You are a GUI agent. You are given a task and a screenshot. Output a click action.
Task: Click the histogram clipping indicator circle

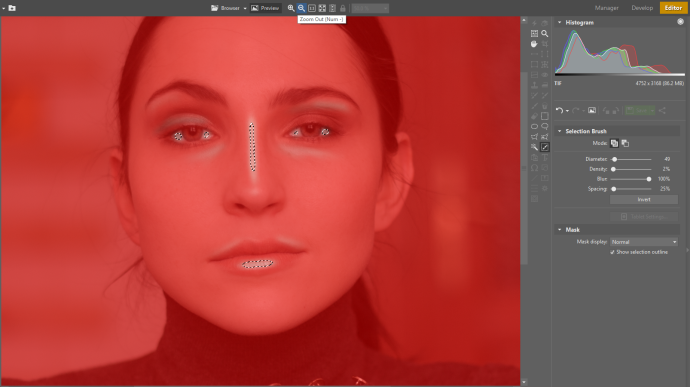[680, 22]
